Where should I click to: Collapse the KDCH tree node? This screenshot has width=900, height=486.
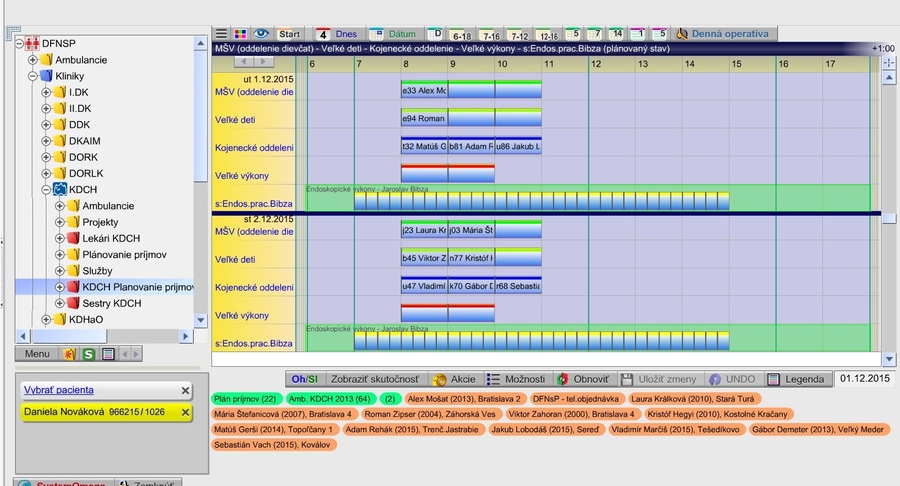pyautogui.click(x=46, y=189)
